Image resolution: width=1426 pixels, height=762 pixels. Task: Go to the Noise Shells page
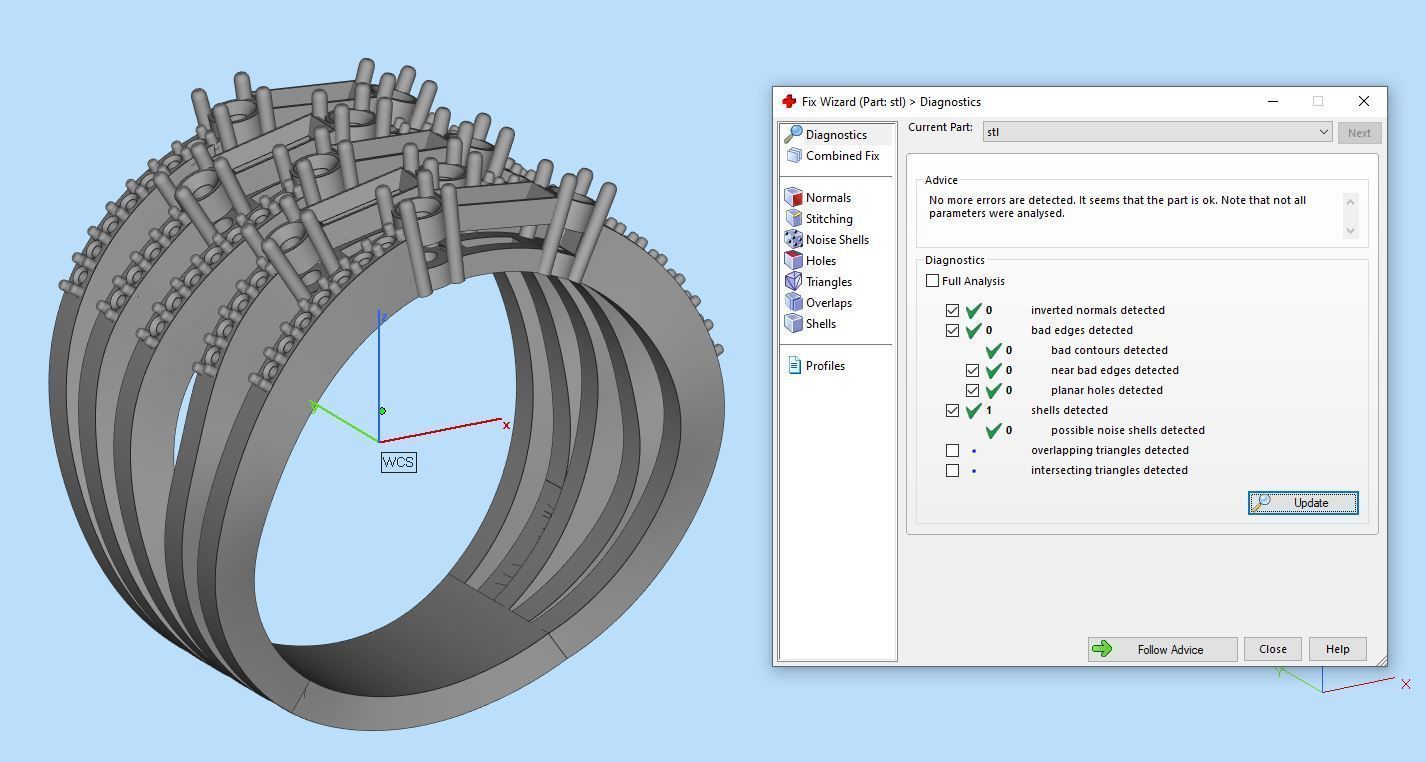coord(837,240)
